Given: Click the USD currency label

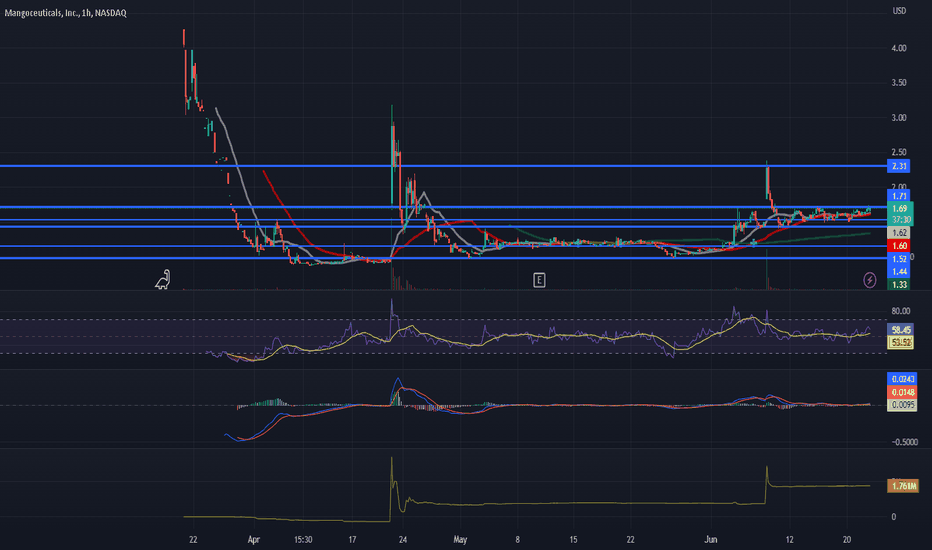Looking at the screenshot, I should point(899,11).
